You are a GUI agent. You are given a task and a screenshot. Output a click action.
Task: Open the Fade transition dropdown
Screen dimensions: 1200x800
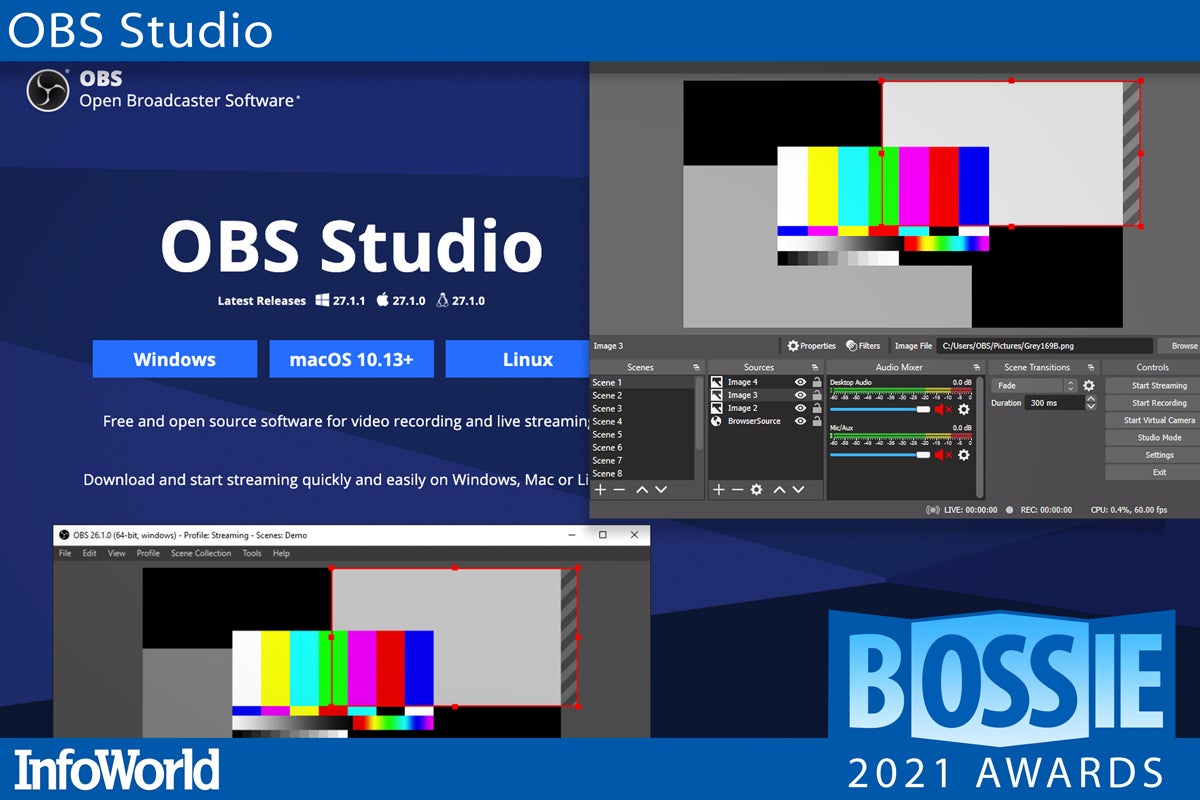click(x=1035, y=385)
